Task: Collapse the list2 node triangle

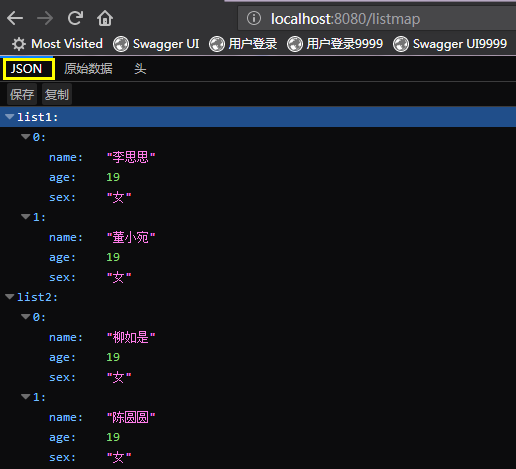Action: tap(9, 297)
